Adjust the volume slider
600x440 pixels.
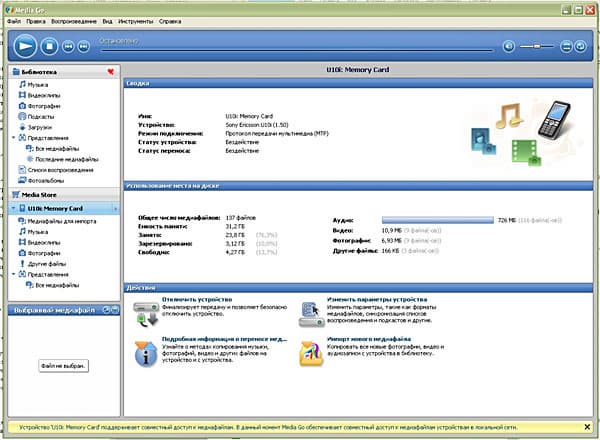pos(536,46)
